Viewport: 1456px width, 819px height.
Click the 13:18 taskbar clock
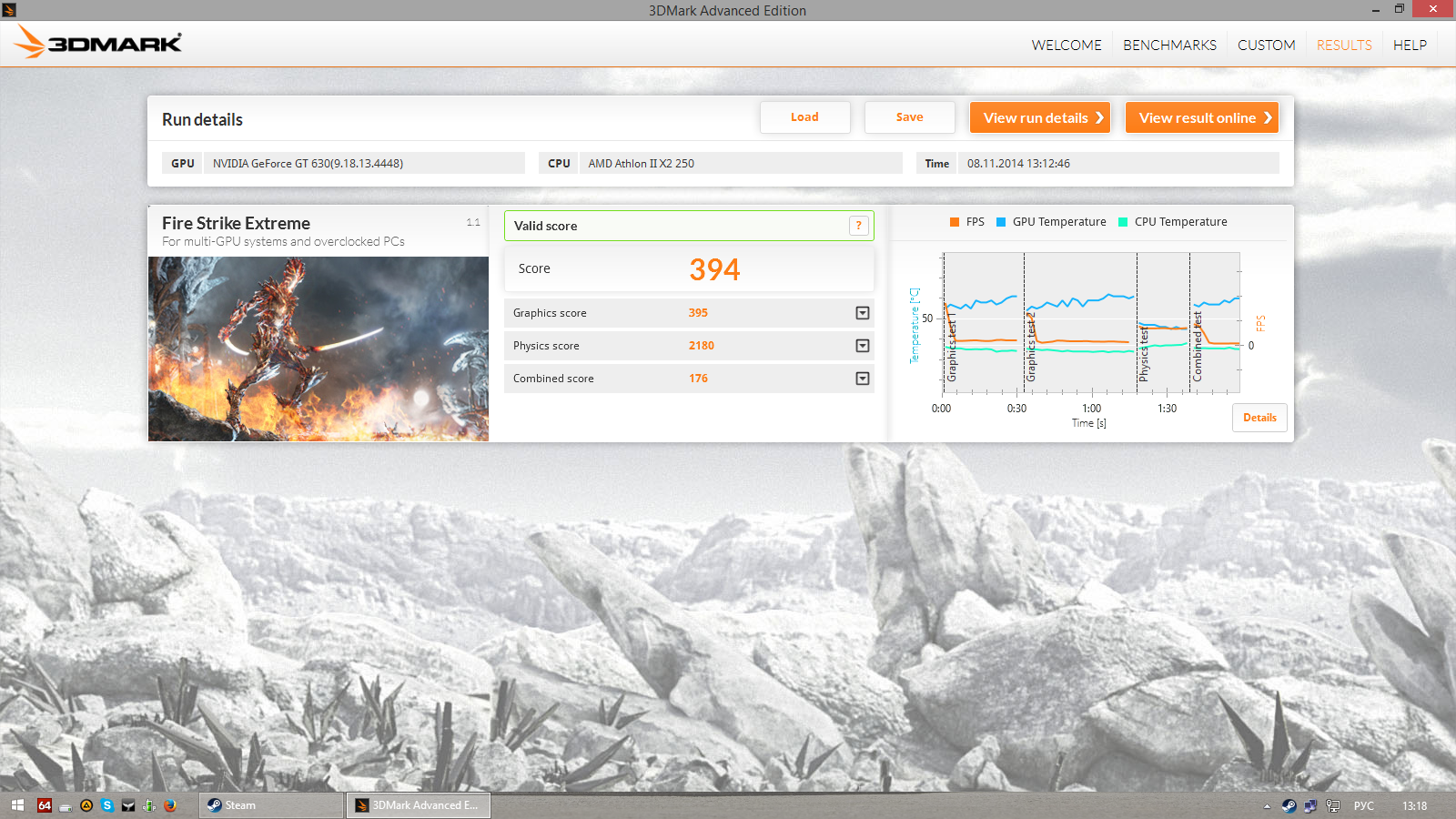(1414, 806)
